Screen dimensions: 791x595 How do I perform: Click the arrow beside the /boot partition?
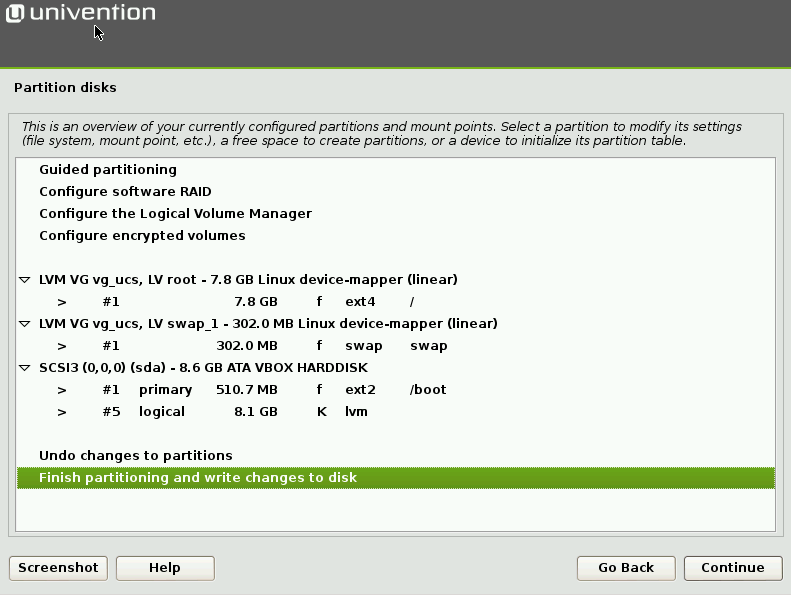[x=62, y=390]
